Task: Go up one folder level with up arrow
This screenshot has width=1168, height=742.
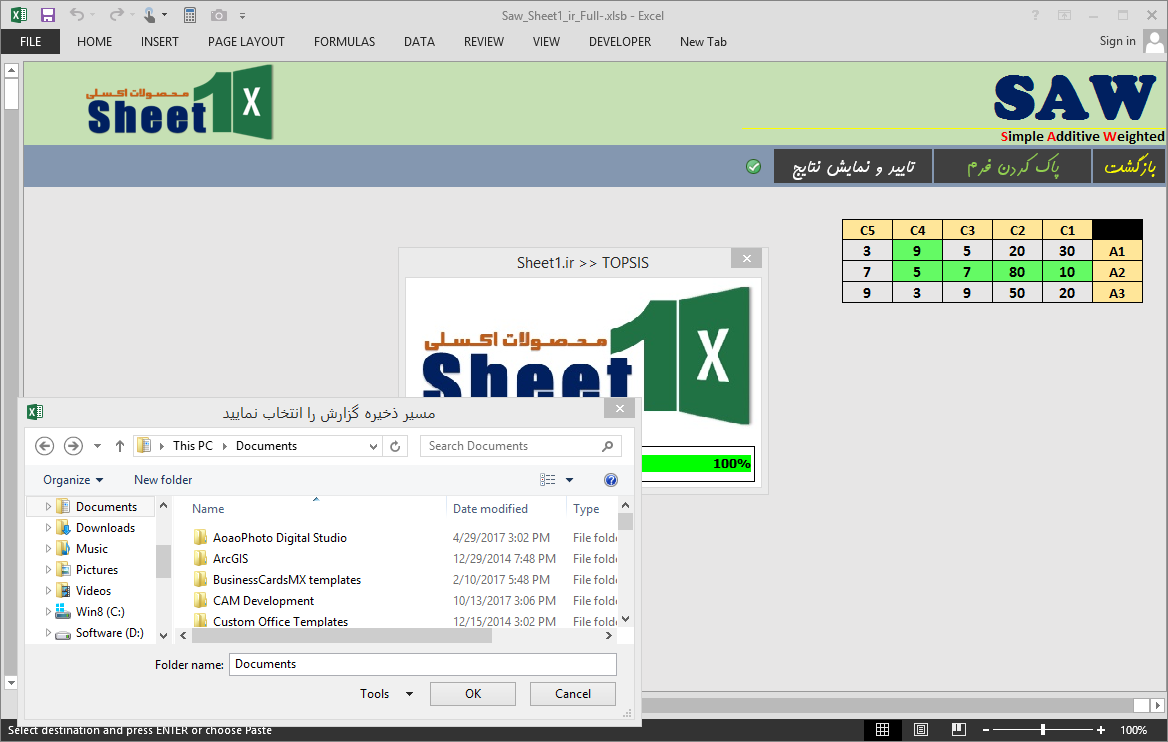Action: pyautogui.click(x=120, y=446)
